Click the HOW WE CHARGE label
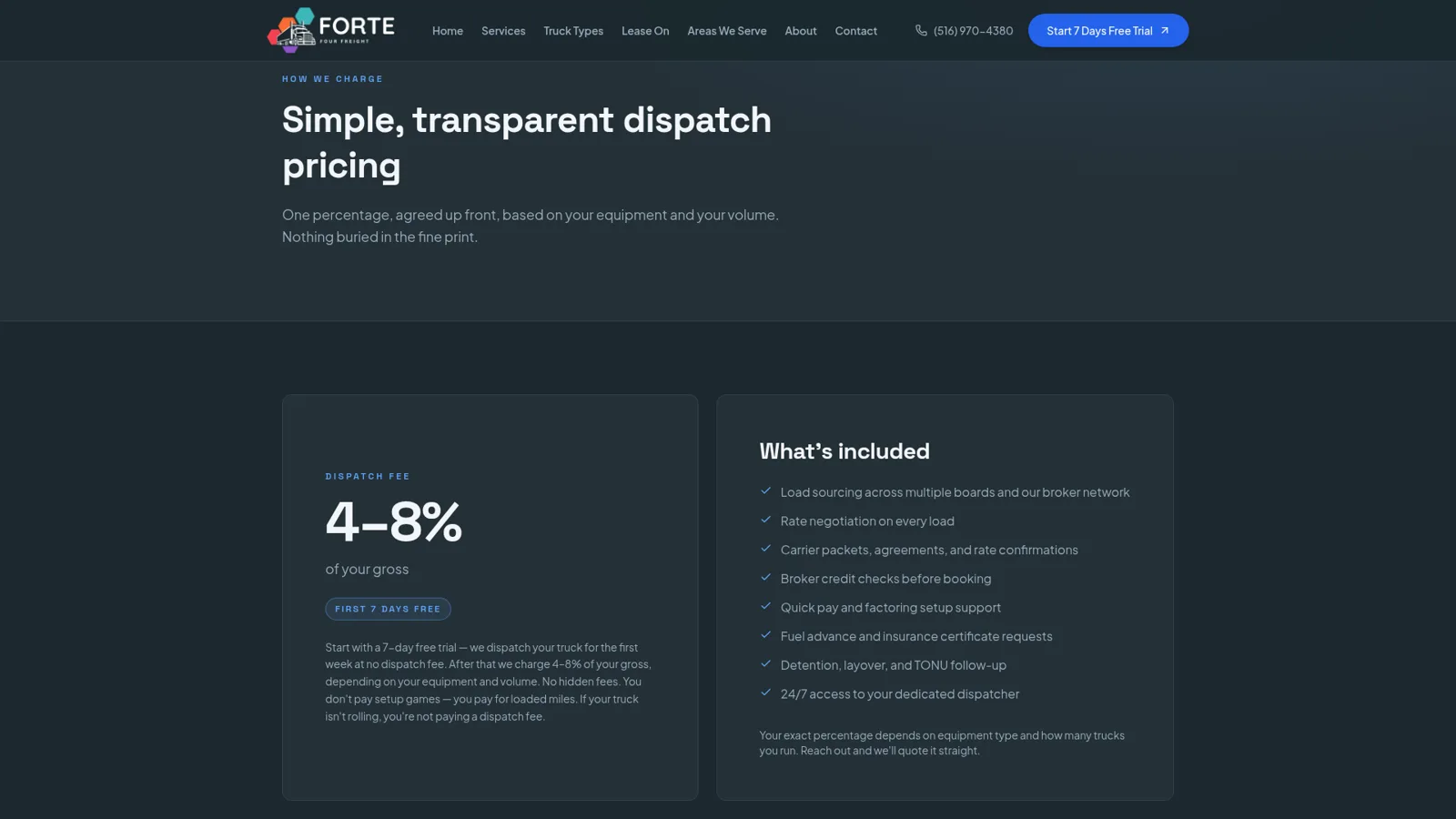 pos(332,79)
